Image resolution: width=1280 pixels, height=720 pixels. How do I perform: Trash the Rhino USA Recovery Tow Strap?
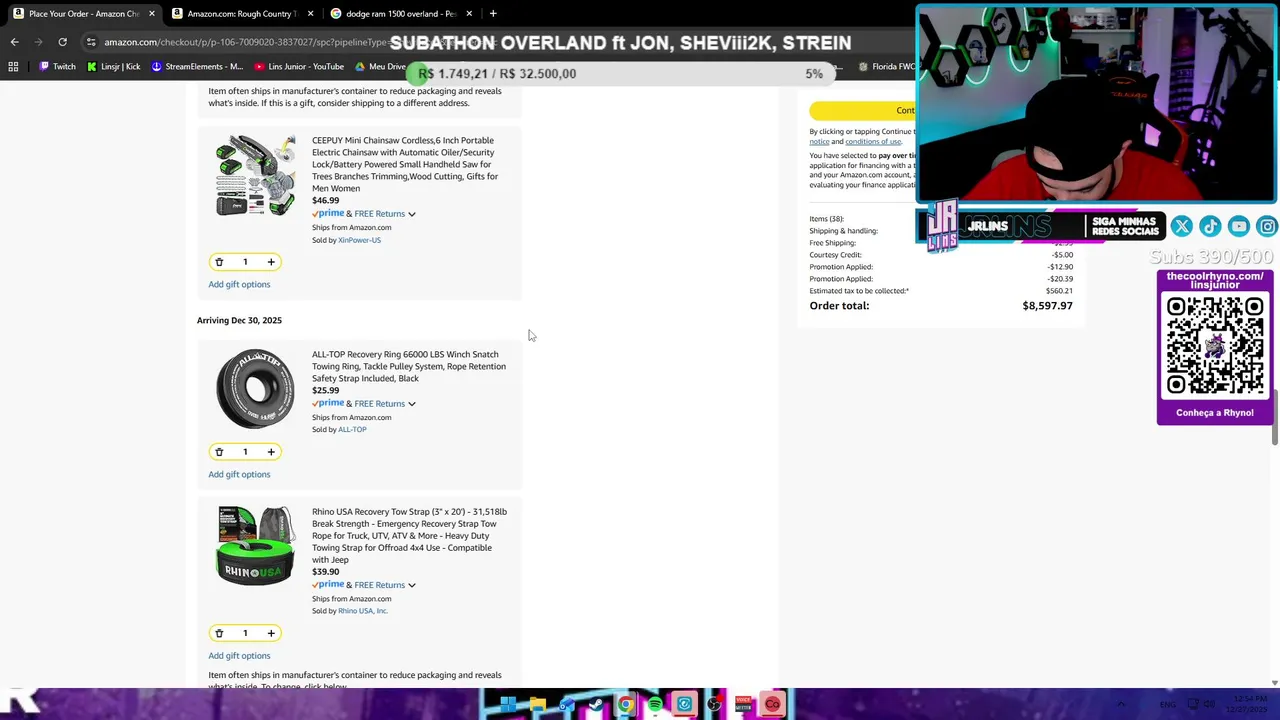(x=219, y=633)
